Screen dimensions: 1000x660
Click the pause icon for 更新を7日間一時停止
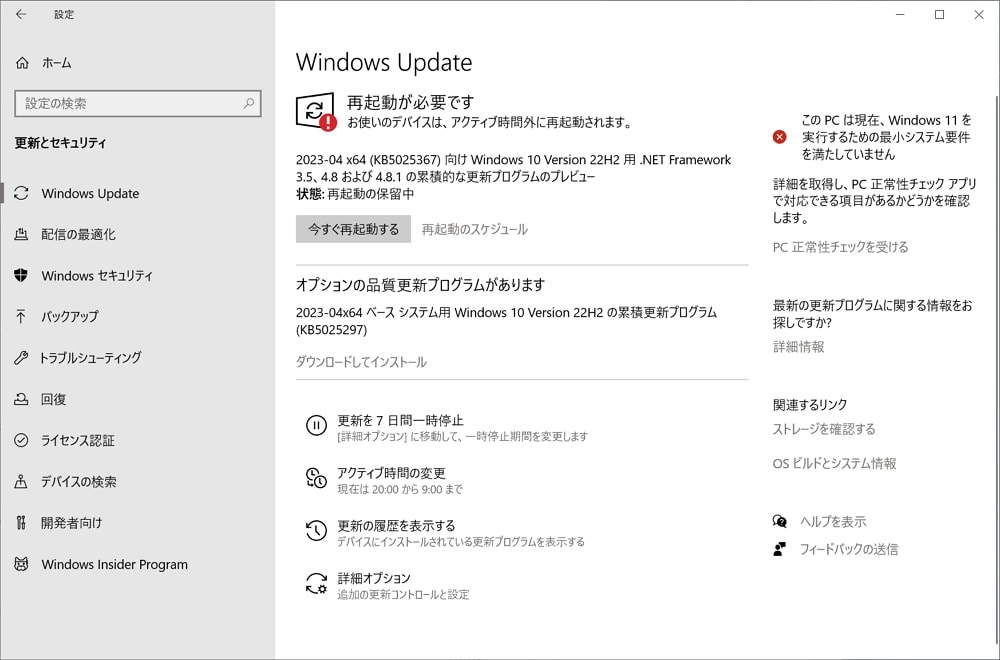[316, 426]
